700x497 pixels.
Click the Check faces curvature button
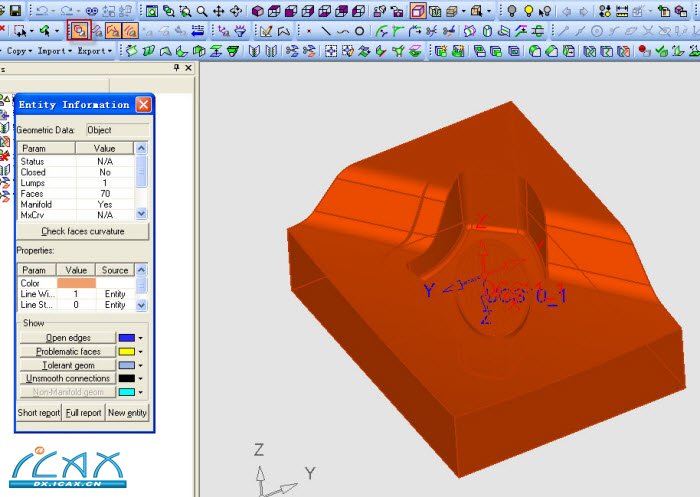83,231
